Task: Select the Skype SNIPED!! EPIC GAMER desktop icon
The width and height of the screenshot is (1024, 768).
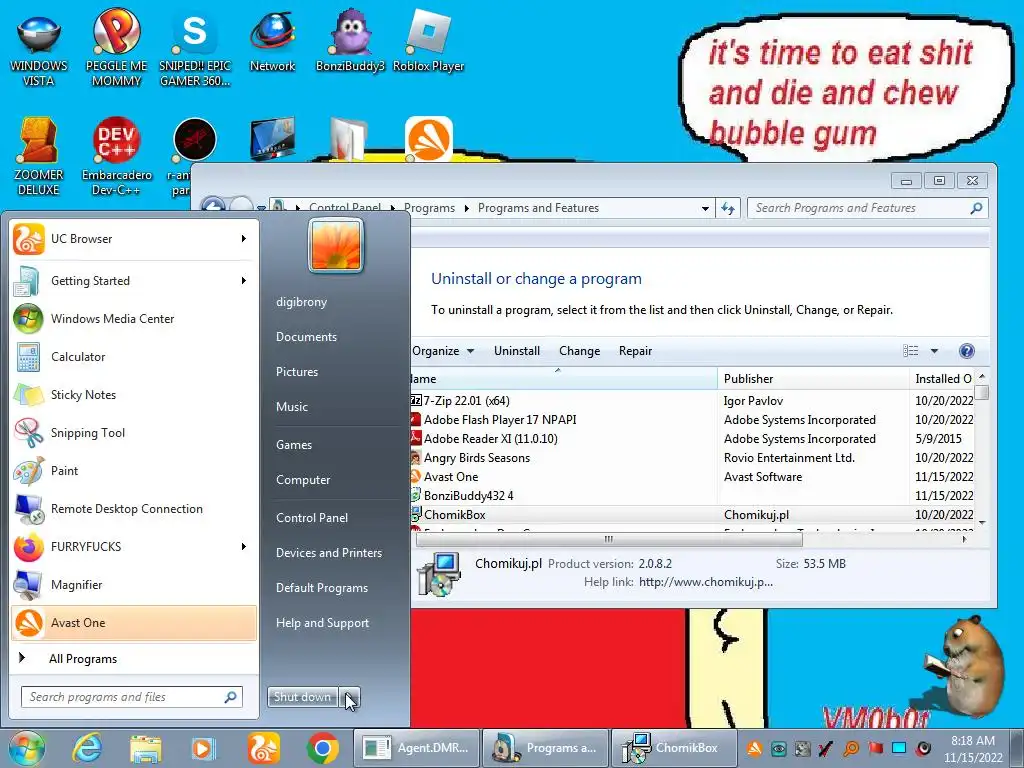Action: click(195, 49)
